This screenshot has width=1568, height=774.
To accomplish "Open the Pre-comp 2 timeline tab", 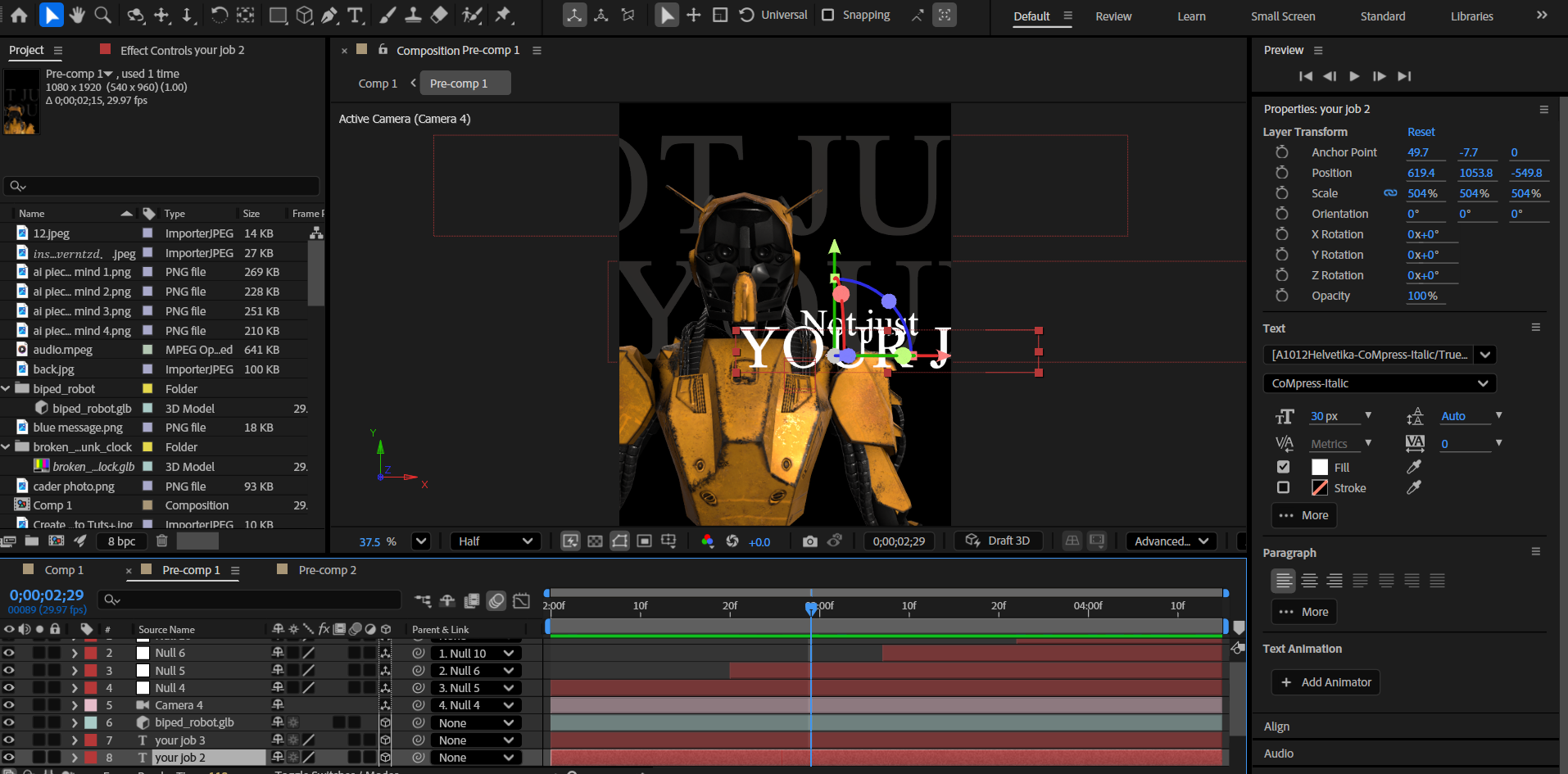I will pyautogui.click(x=327, y=570).
